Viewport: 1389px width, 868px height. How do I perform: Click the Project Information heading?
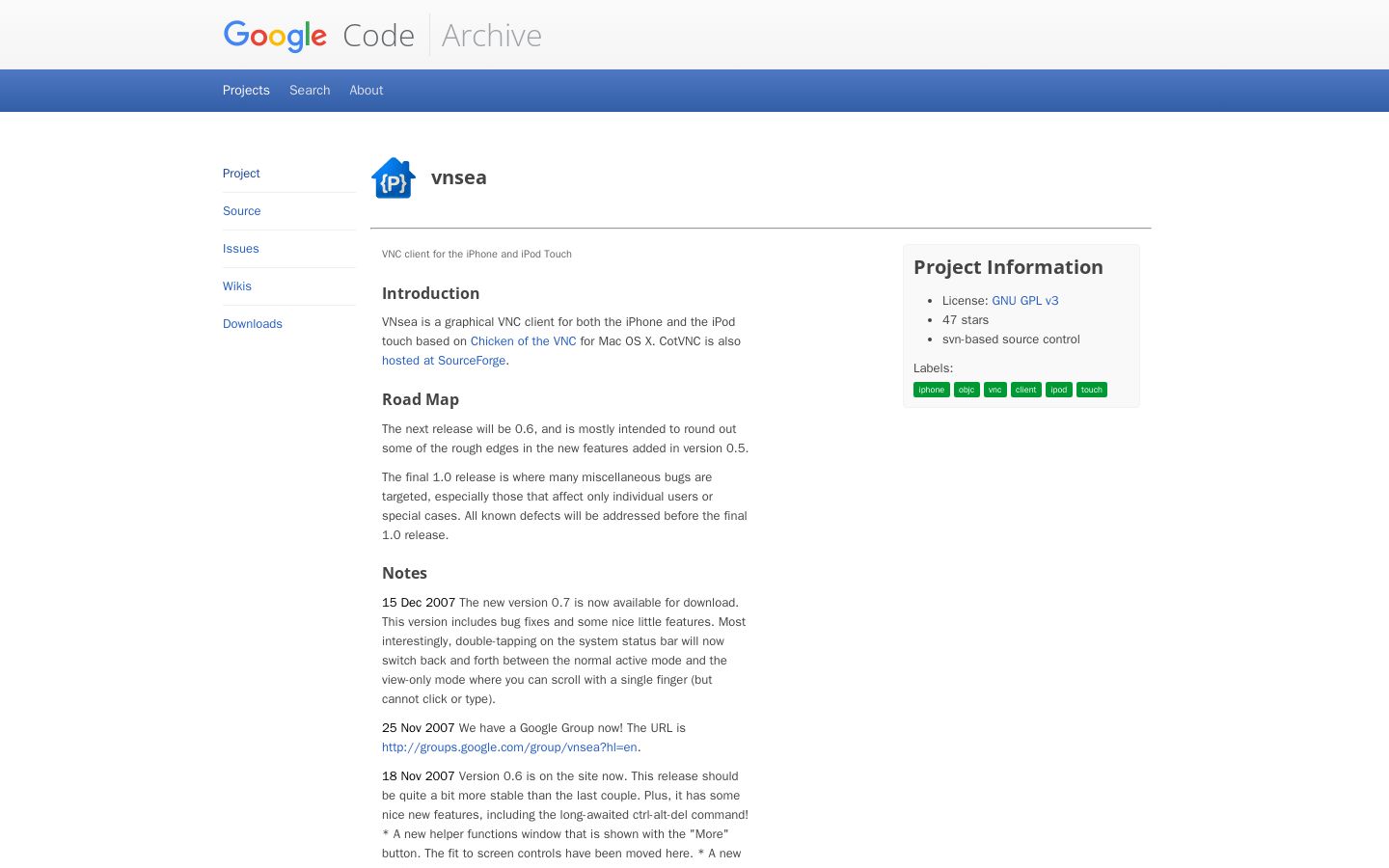coord(1008,267)
